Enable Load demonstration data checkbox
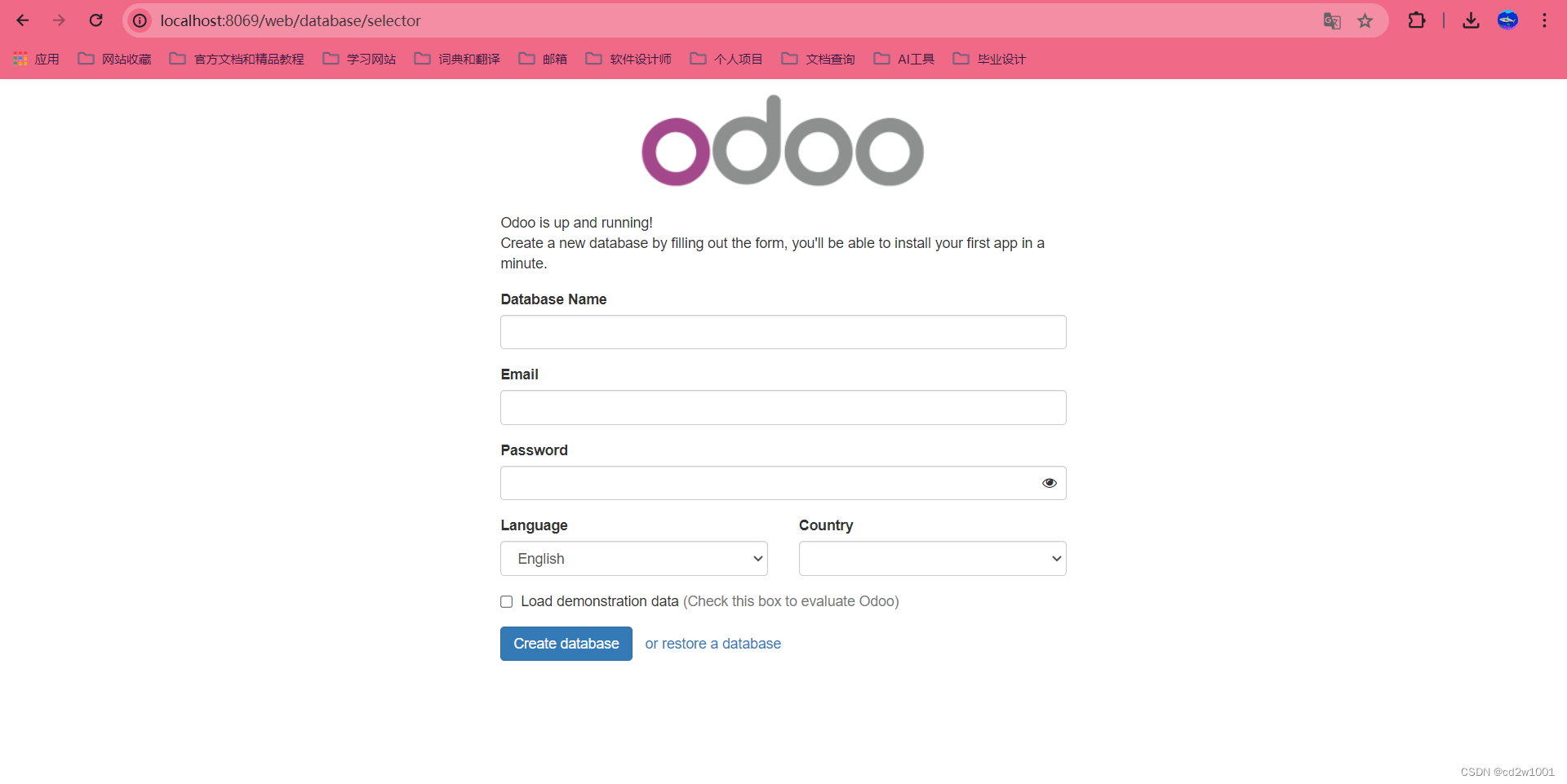Viewport: 1567px width, 784px height. 507,601
